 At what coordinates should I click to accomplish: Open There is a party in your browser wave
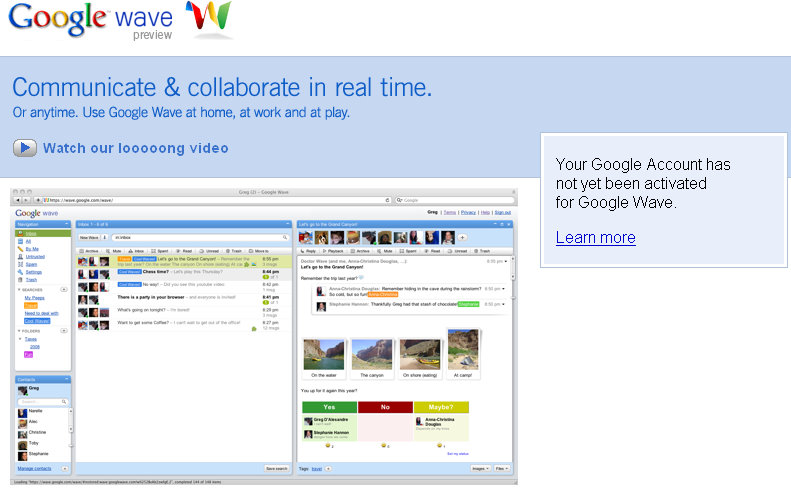tap(184, 300)
